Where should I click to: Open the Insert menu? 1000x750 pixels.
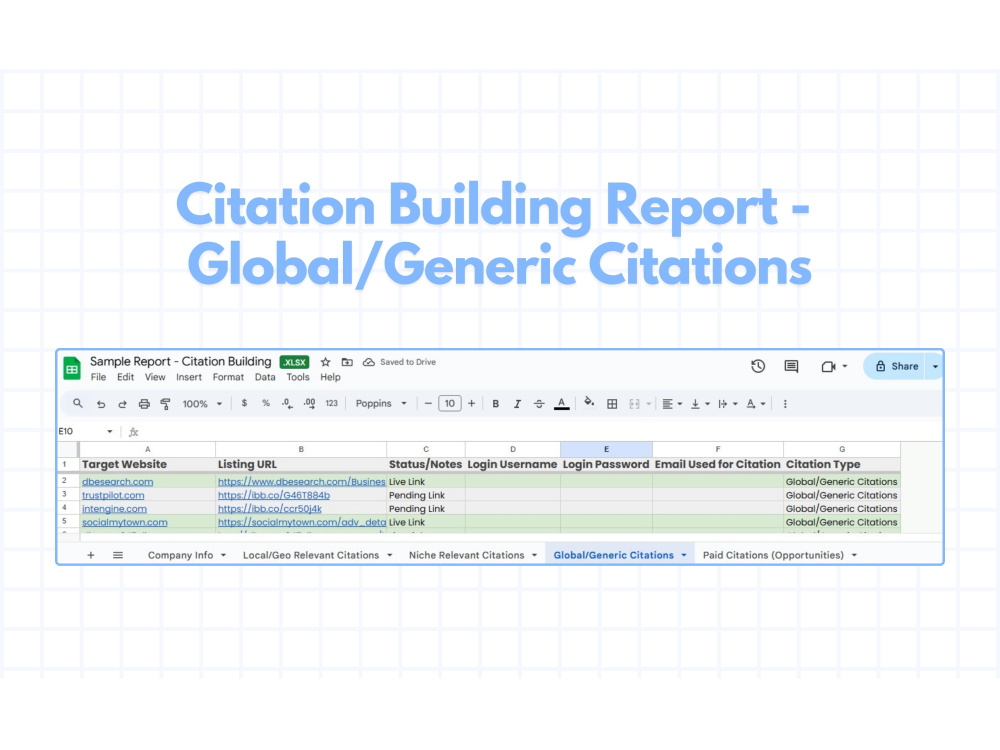click(x=189, y=377)
